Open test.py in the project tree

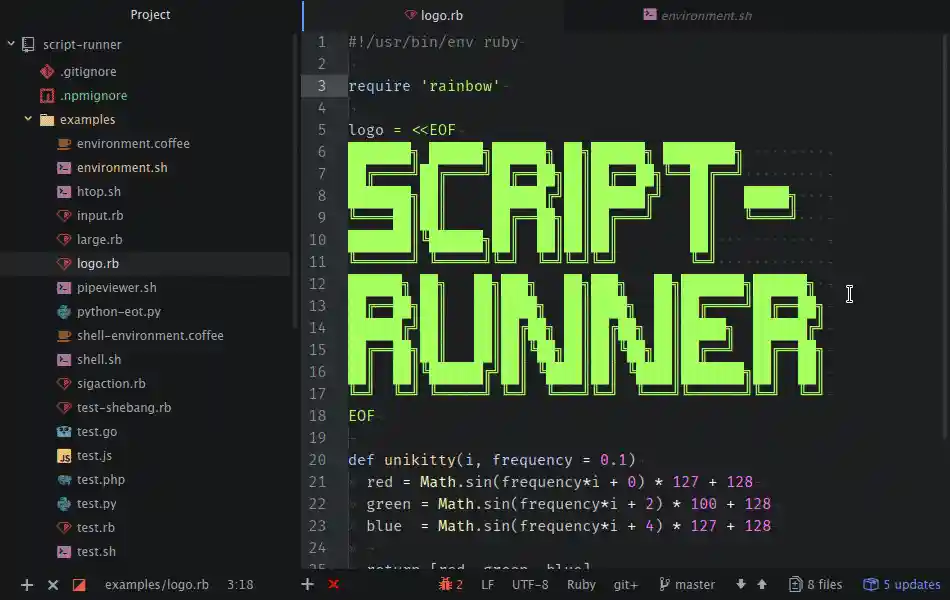point(96,504)
